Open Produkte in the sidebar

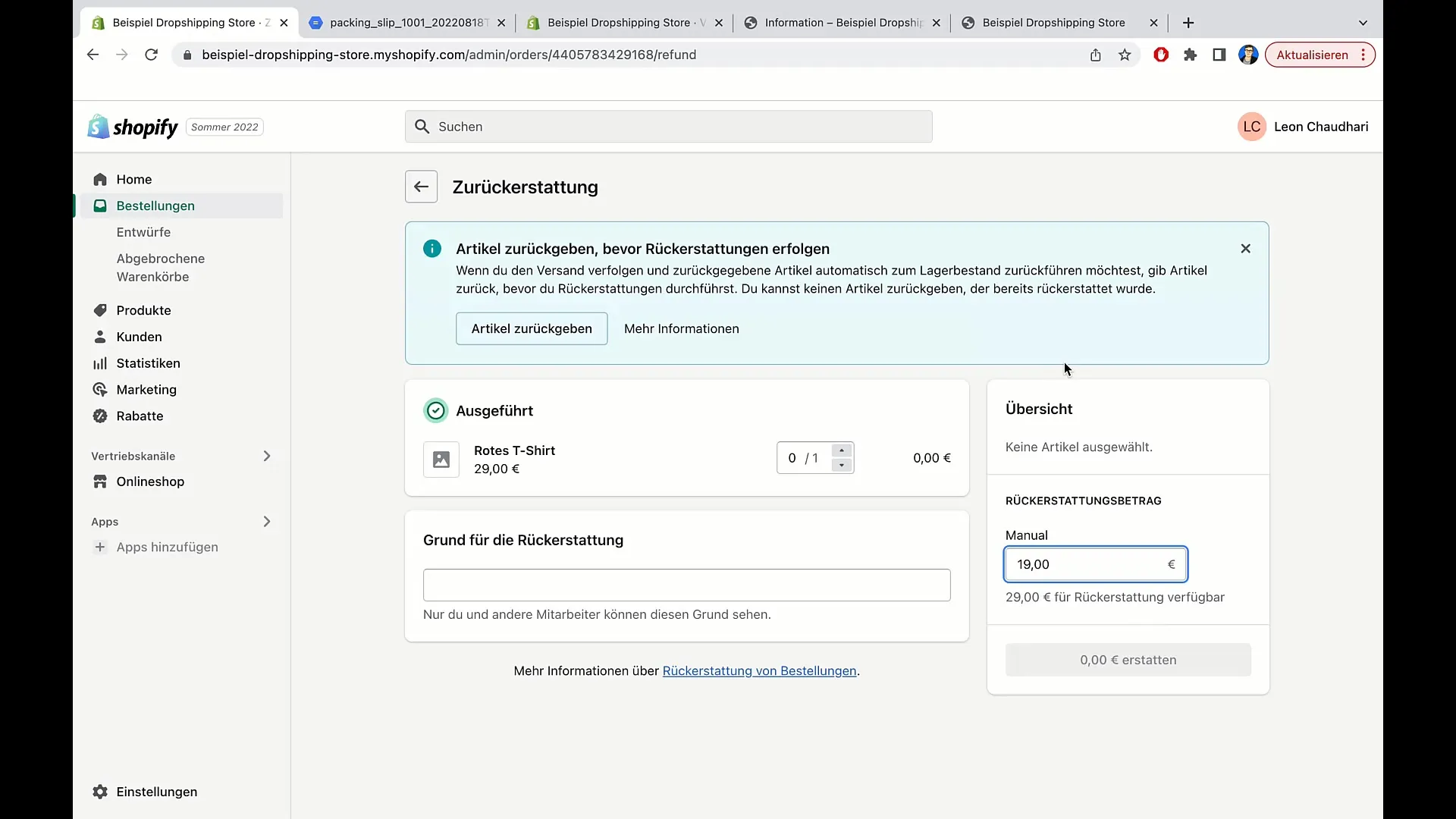click(x=143, y=310)
